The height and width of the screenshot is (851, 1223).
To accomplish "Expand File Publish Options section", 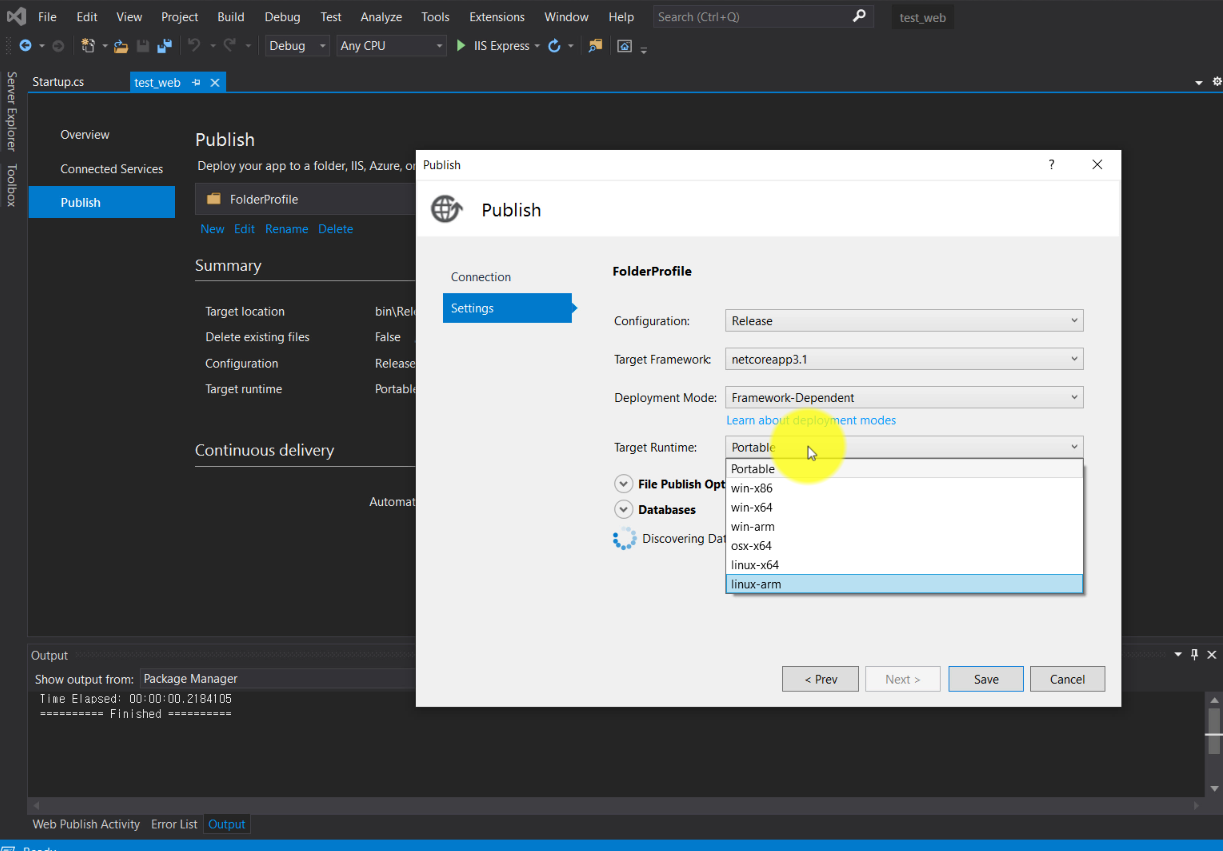I will click(x=623, y=483).
